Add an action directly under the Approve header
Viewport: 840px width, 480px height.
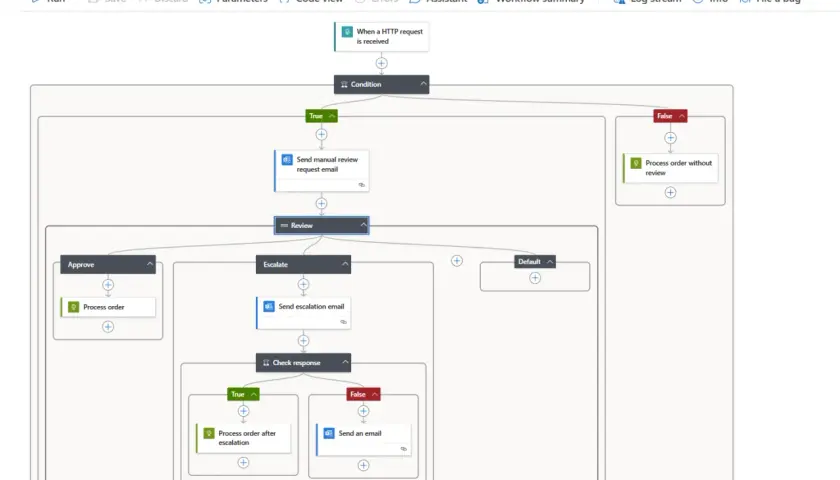tap(108, 284)
